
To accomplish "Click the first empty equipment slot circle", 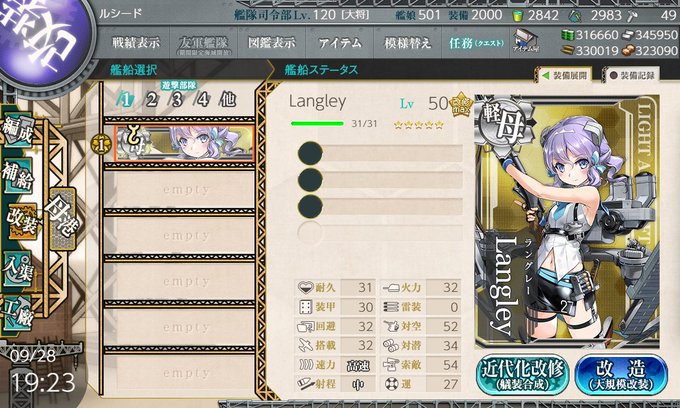I will [310, 153].
